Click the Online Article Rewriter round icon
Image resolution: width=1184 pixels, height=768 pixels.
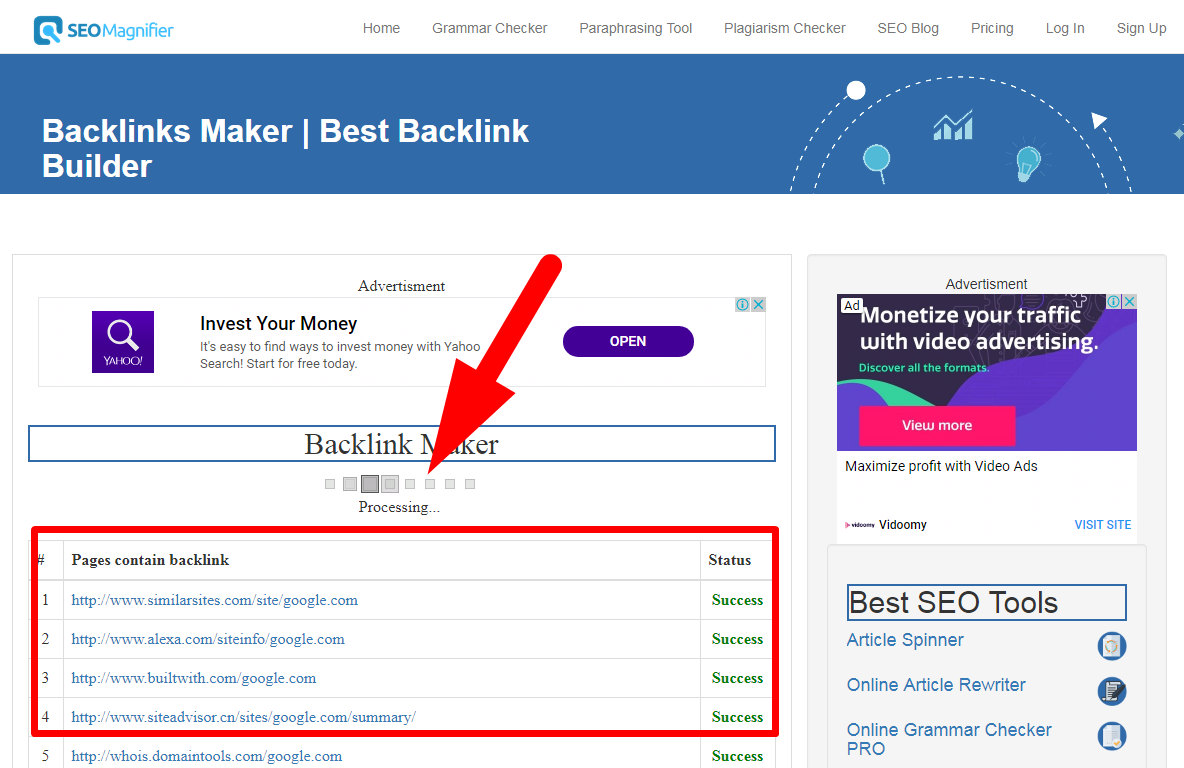[x=1112, y=691]
